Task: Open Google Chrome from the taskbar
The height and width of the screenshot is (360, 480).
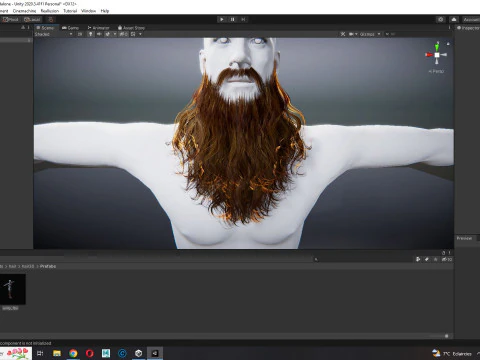Action: pos(73,353)
